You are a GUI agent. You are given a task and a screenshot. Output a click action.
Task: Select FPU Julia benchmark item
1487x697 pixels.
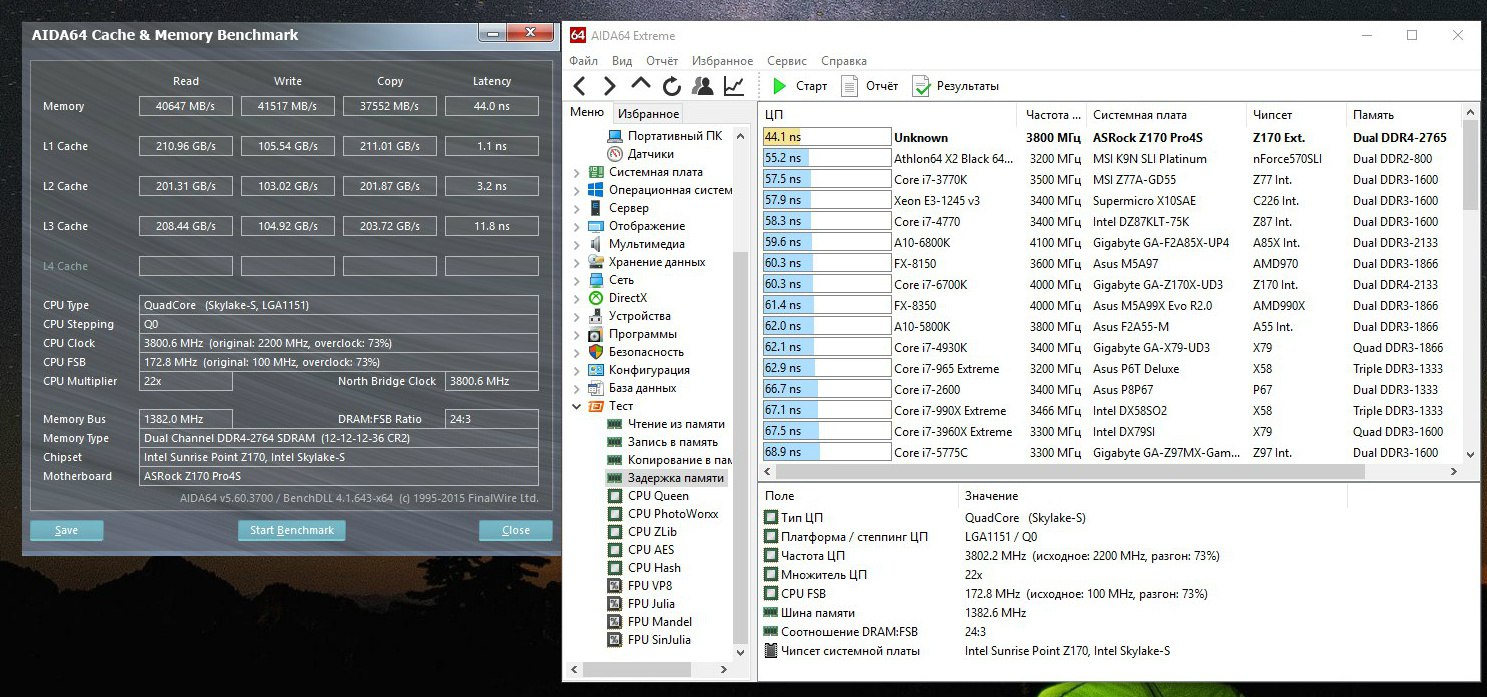[650, 604]
